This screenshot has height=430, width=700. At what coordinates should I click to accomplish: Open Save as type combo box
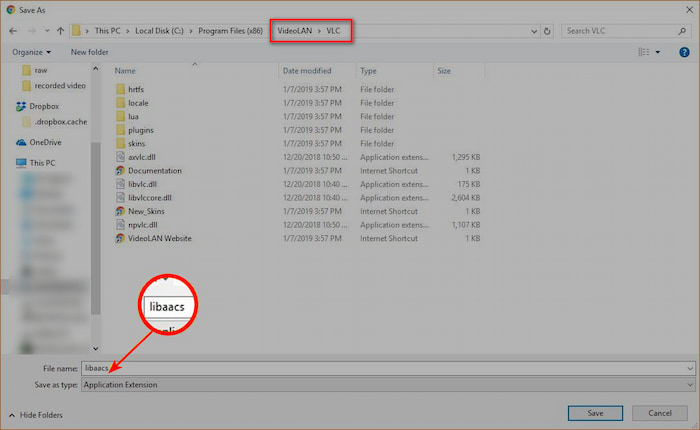(388, 385)
